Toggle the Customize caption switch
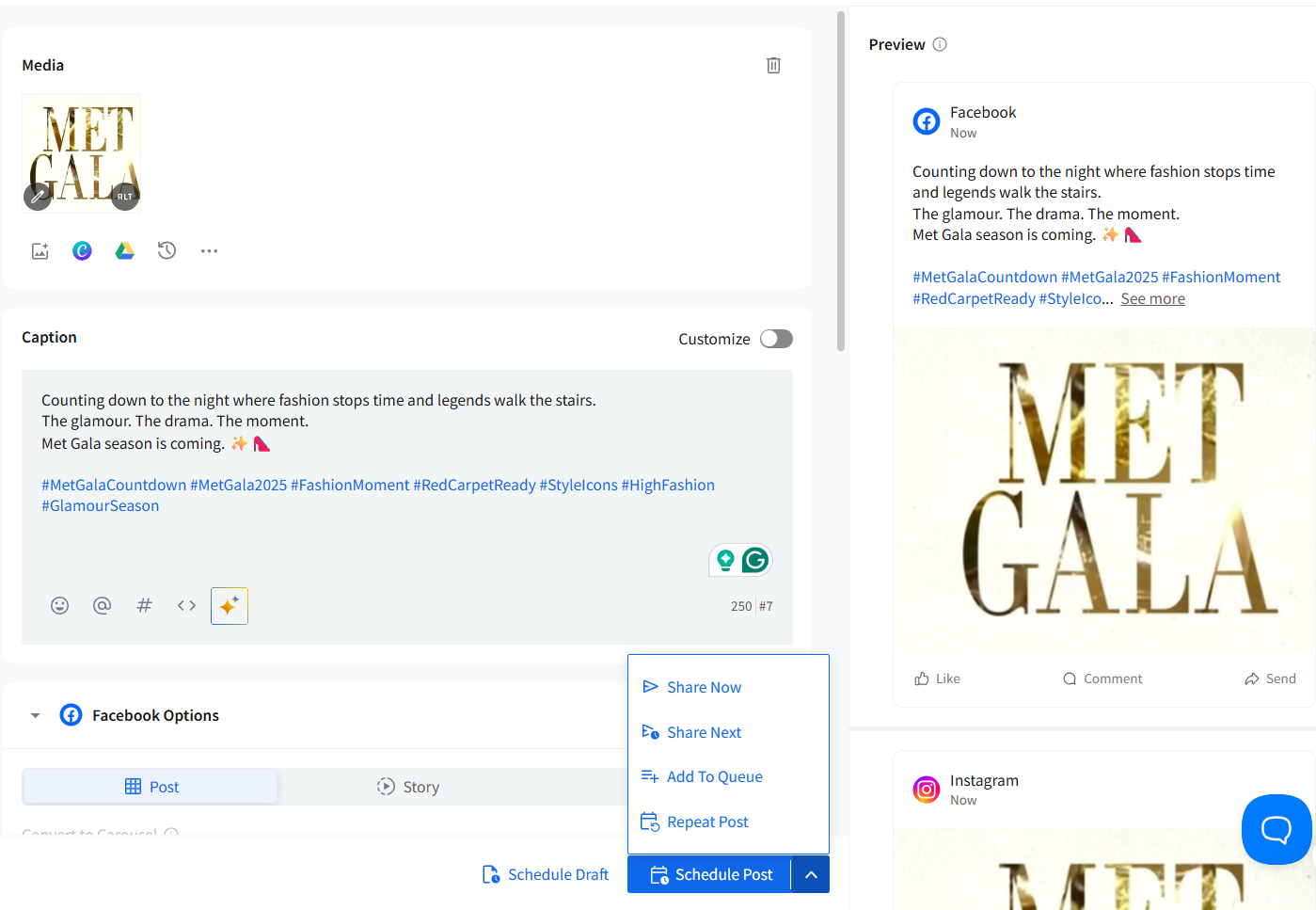The width and height of the screenshot is (1316, 910). (x=776, y=339)
